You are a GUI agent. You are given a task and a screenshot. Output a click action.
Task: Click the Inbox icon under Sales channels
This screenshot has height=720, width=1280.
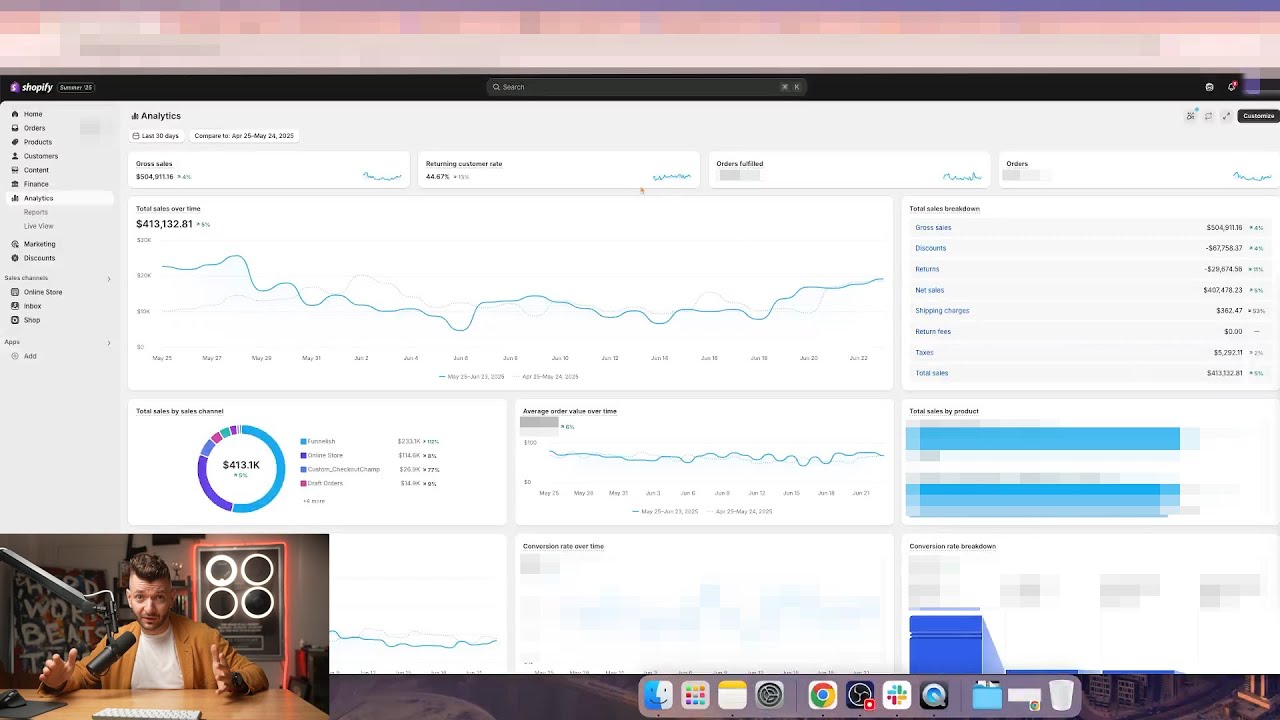click(15, 306)
